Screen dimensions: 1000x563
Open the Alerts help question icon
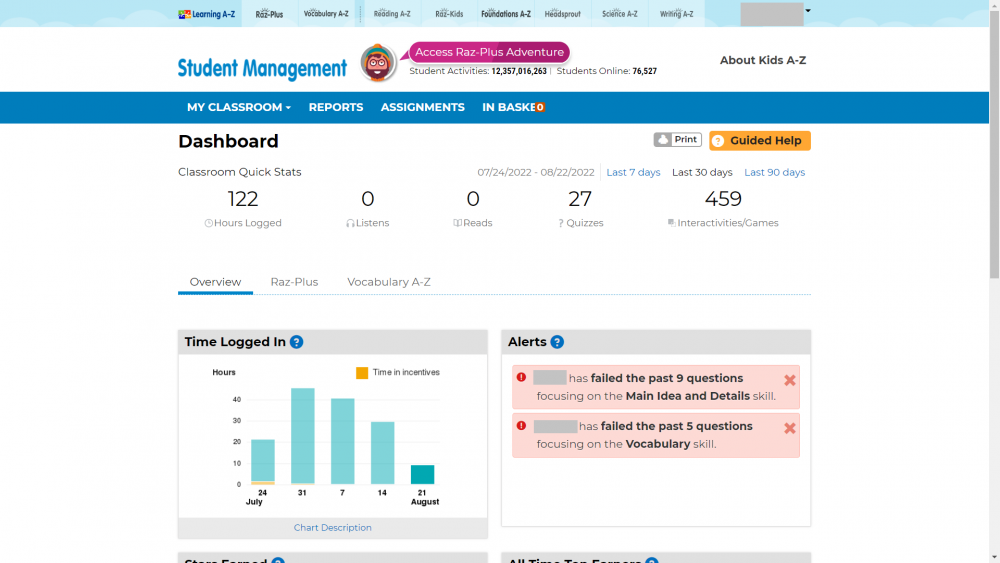[557, 342]
